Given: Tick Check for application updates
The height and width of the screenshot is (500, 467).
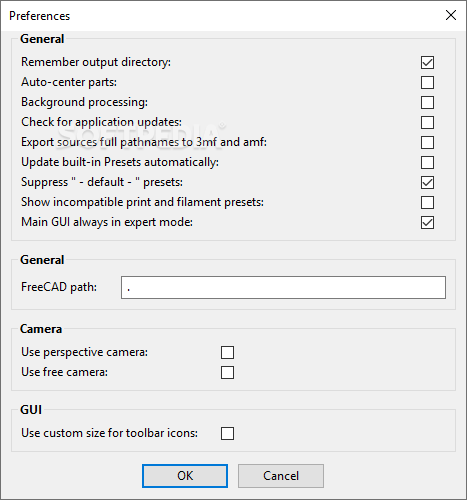Looking at the screenshot, I should coord(427,122).
